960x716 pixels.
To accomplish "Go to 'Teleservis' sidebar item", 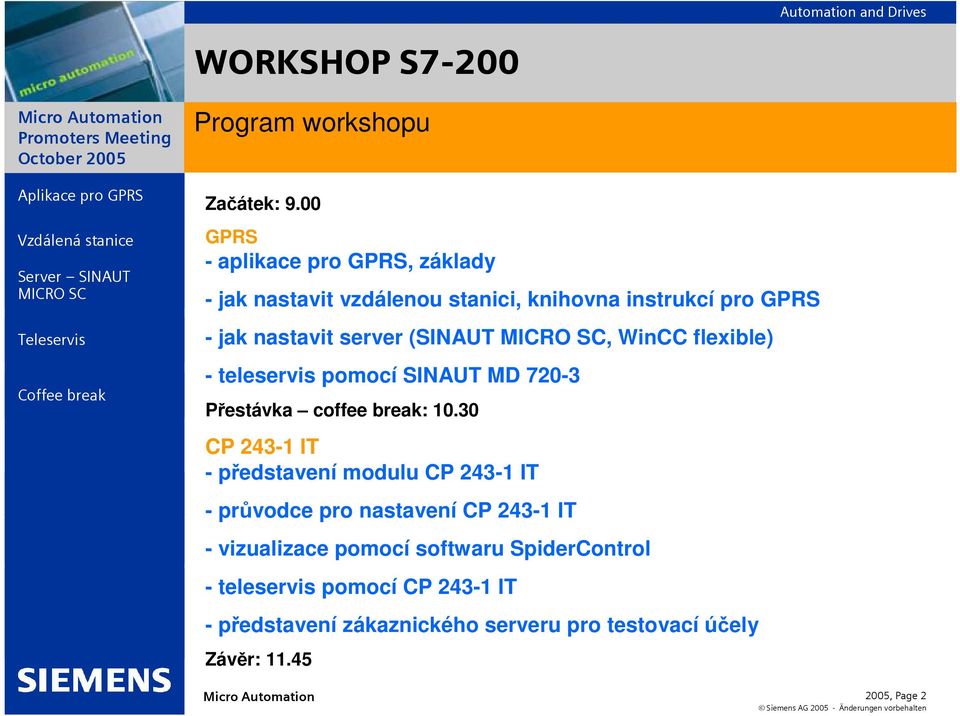I will click(51, 339).
